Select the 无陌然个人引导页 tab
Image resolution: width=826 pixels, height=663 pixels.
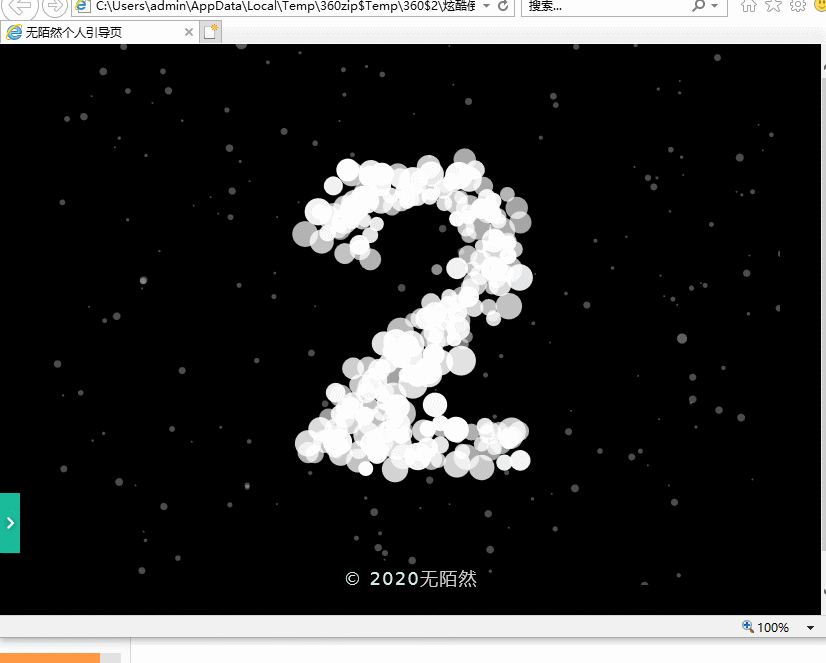click(90, 31)
